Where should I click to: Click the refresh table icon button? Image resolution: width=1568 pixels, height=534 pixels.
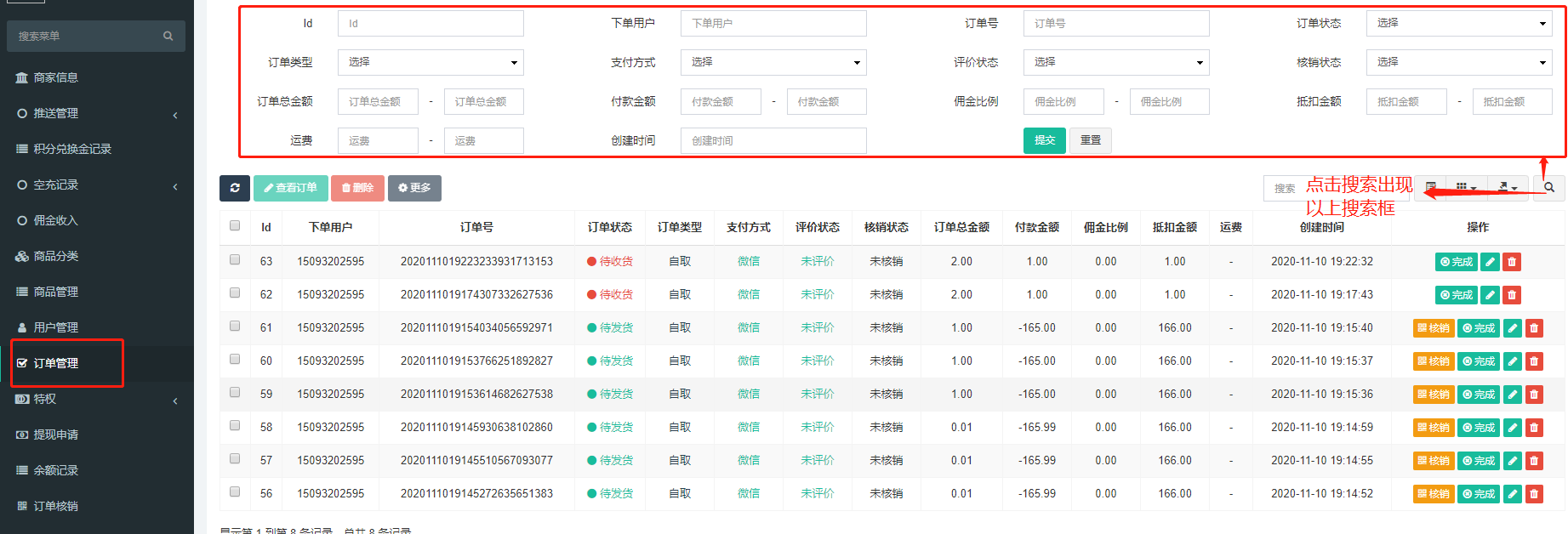pyautogui.click(x=235, y=188)
